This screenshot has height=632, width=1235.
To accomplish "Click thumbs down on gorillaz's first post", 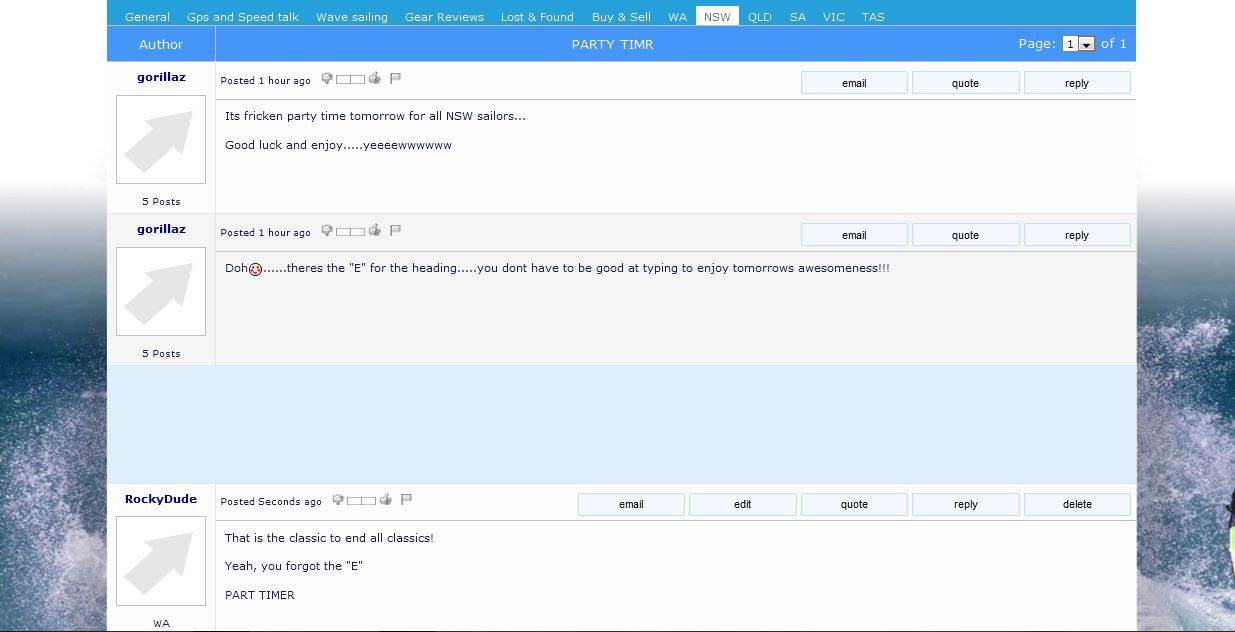I will pos(327,78).
